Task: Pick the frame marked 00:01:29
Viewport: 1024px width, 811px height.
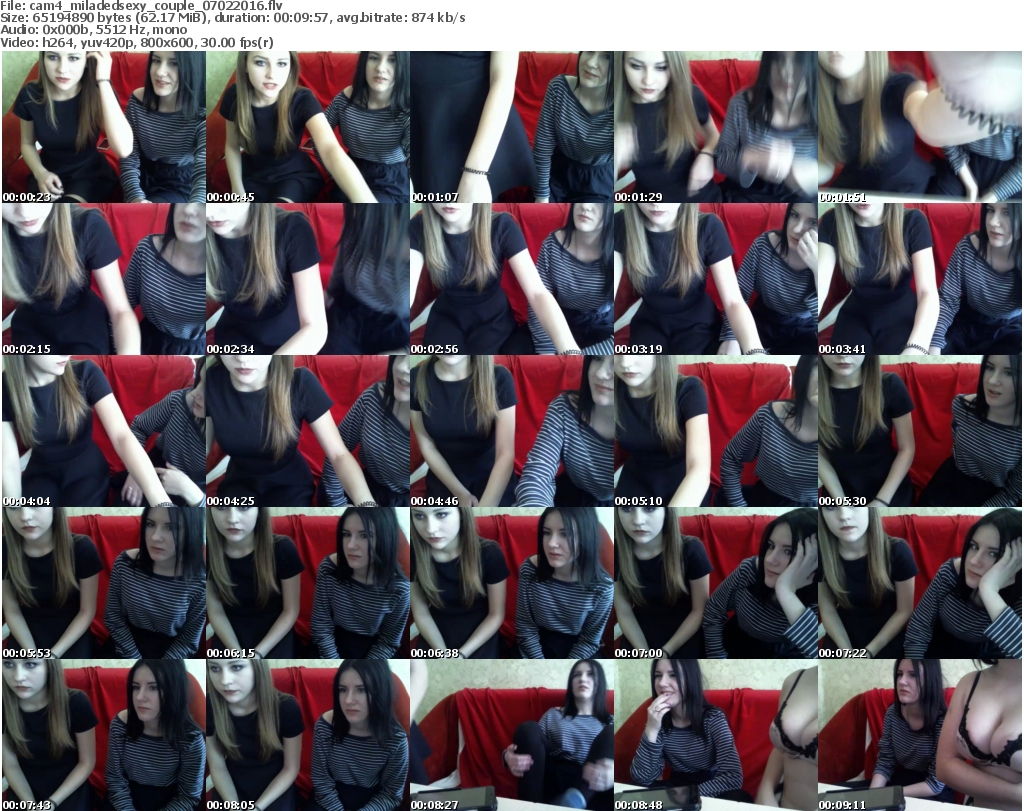Action: [x=715, y=127]
